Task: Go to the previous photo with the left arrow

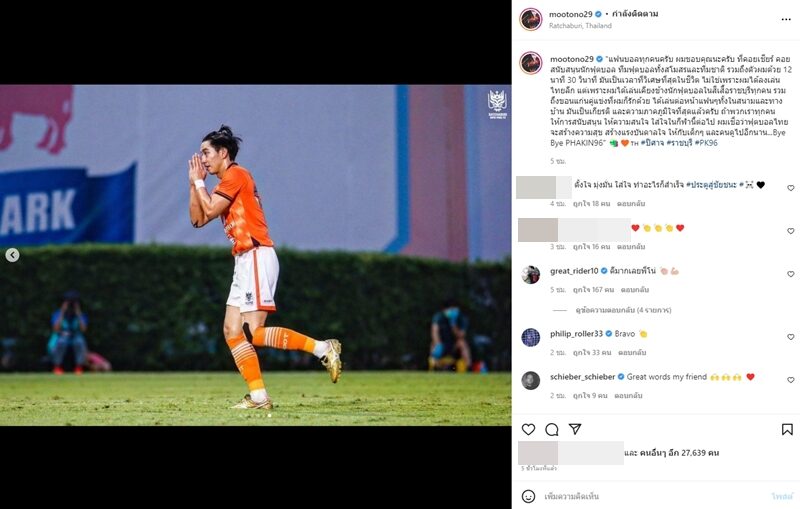Action: coord(12,255)
